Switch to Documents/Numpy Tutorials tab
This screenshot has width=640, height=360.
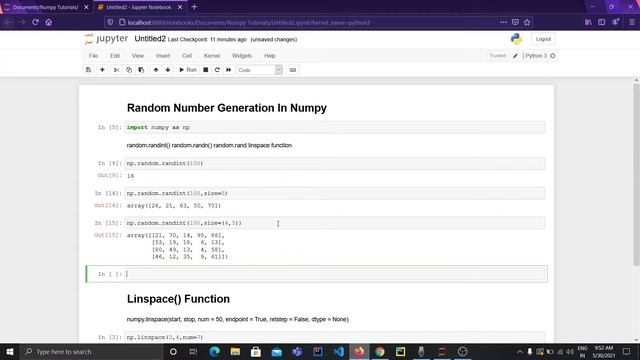point(46,7)
